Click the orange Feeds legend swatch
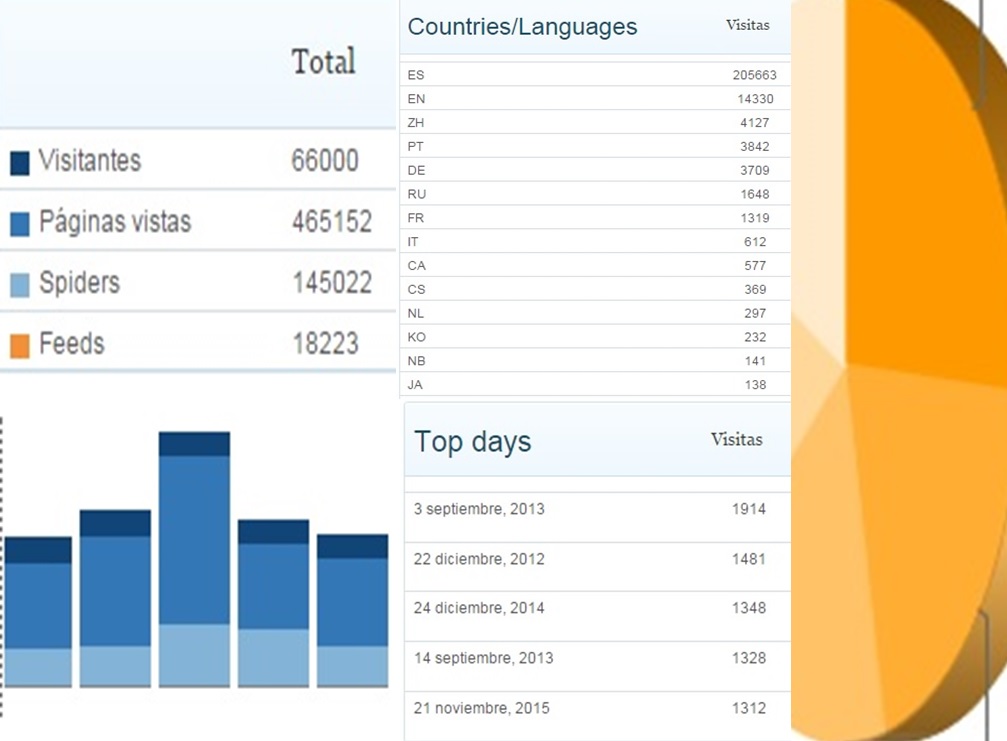 (19, 346)
